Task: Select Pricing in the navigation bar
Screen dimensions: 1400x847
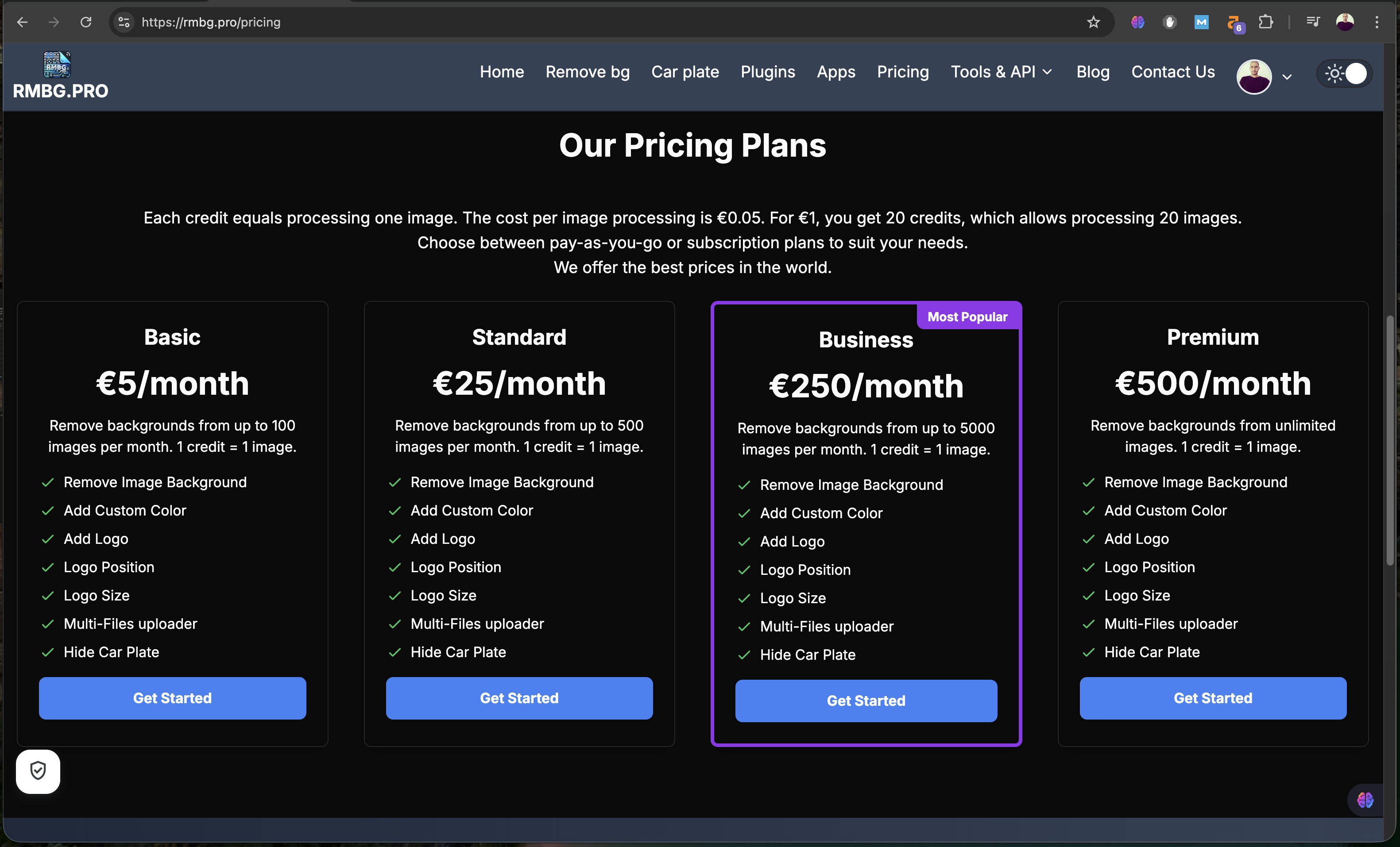Action: [902, 72]
